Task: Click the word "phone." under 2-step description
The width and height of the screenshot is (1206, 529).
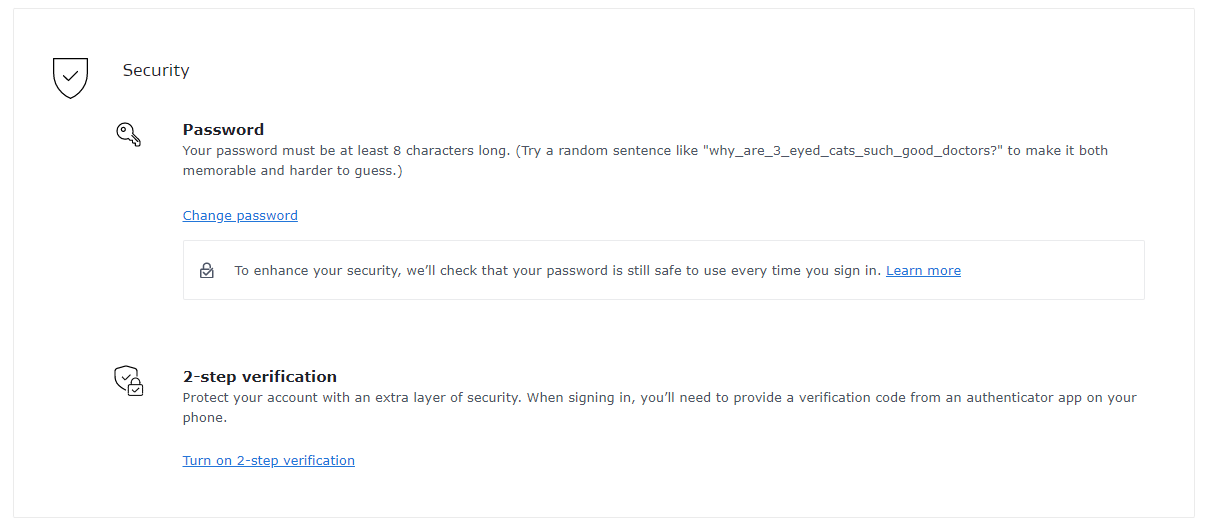Action: pos(205,418)
